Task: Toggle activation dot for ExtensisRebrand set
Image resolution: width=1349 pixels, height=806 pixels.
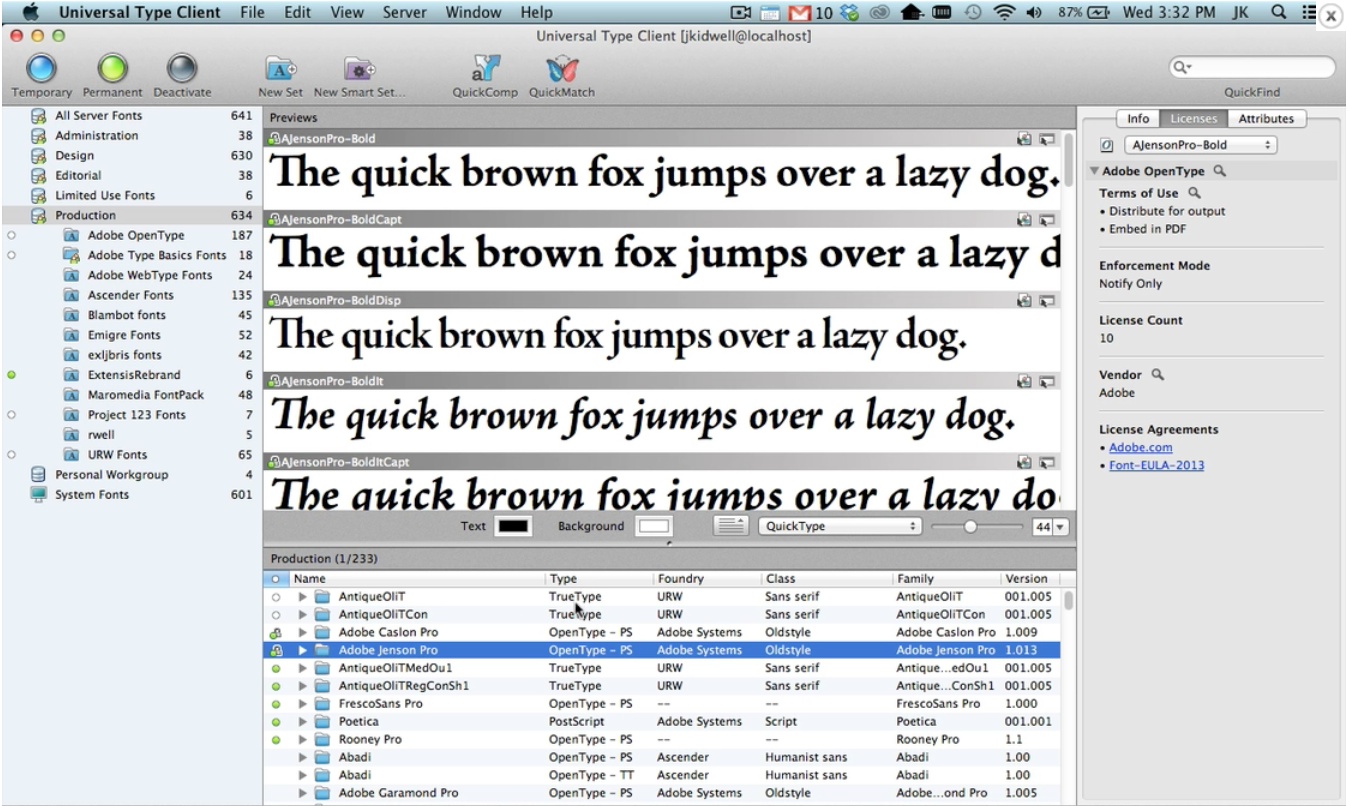Action: [11, 375]
